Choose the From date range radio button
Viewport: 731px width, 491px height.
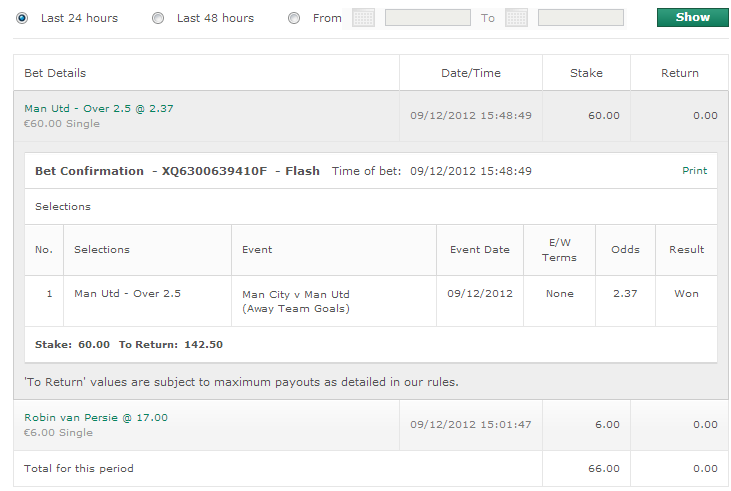(x=294, y=18)
